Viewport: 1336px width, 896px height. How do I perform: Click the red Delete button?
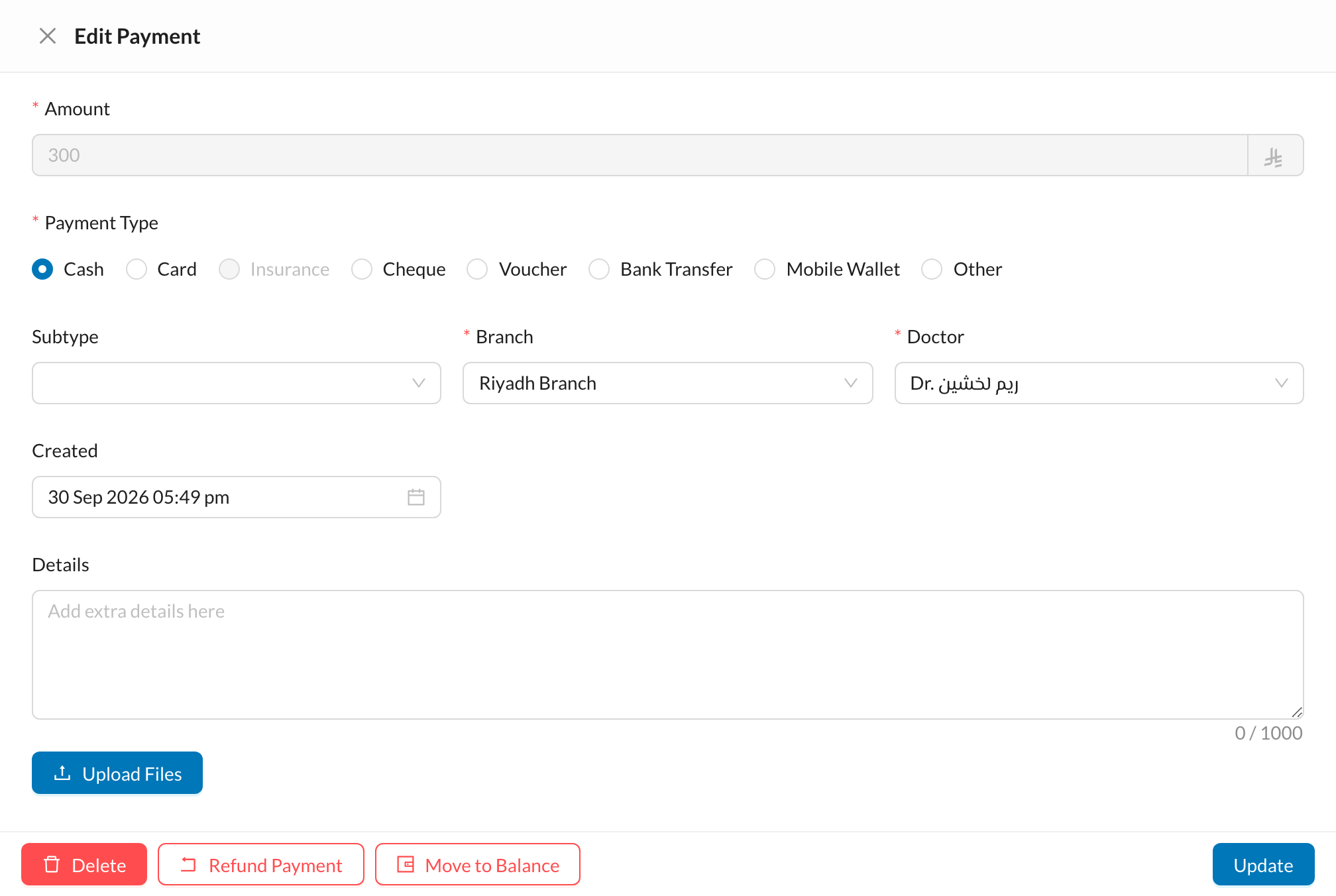84,864
